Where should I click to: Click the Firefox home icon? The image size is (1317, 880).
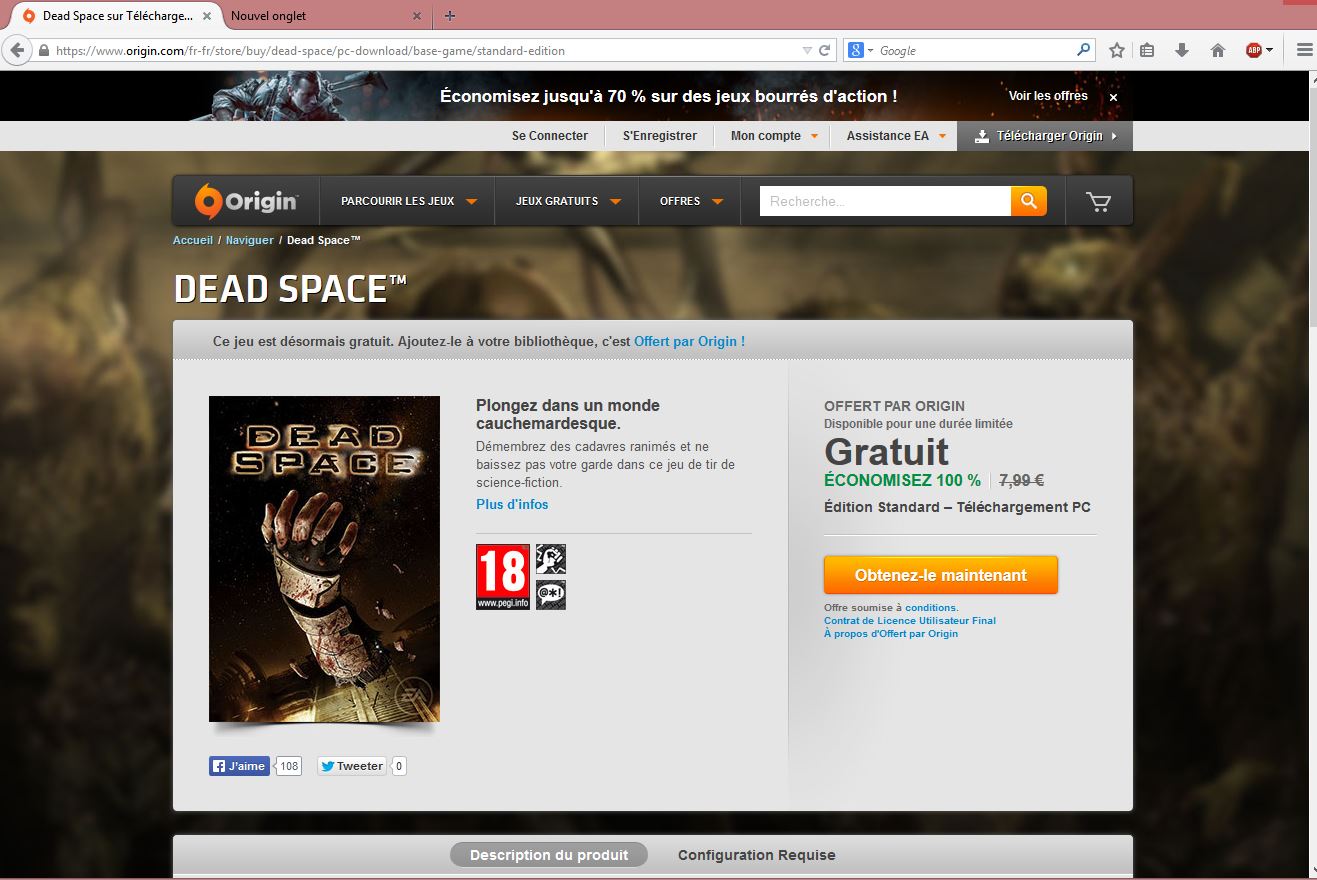1218,50
